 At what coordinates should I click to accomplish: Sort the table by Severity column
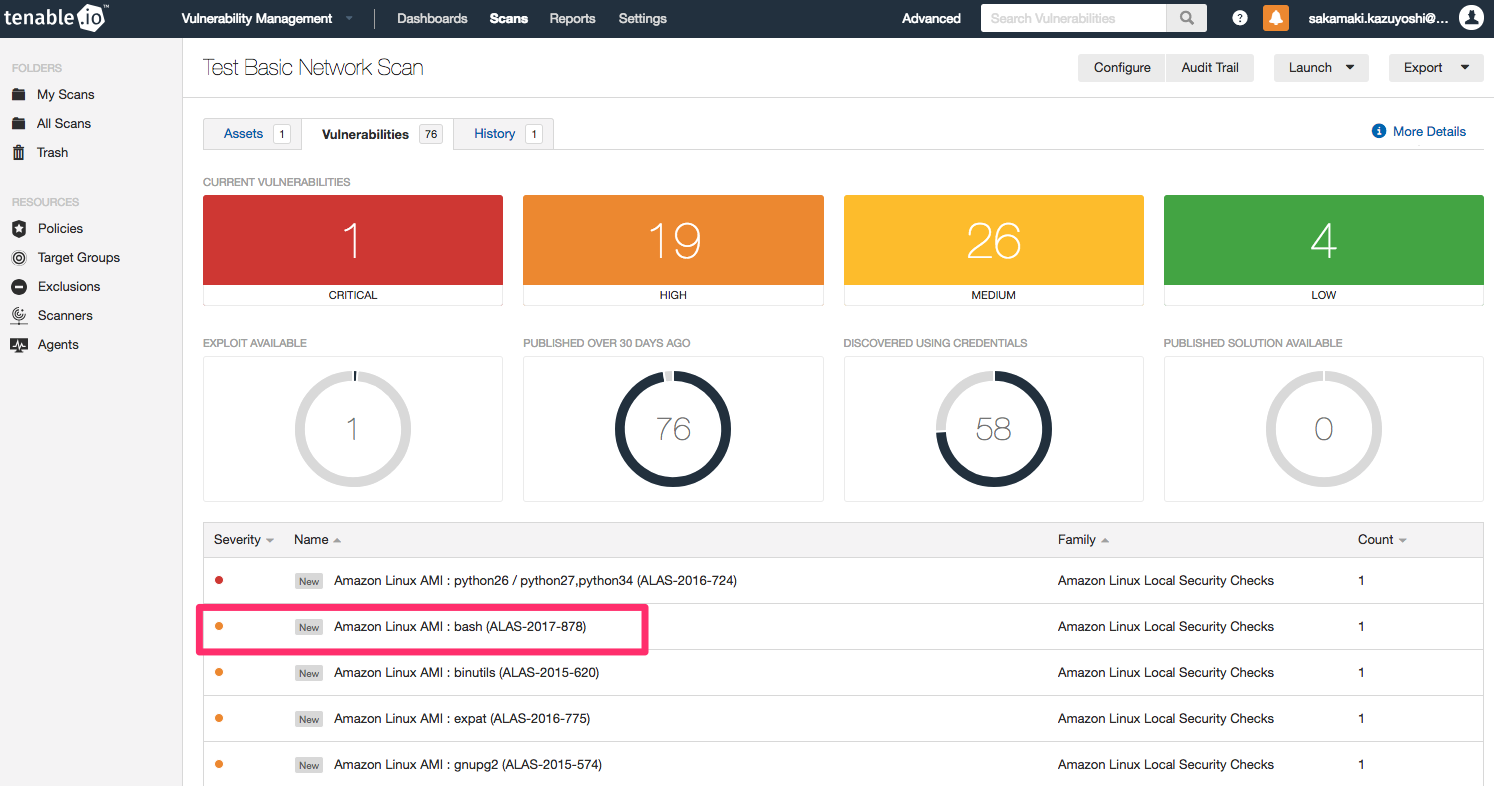coord(243,540)
